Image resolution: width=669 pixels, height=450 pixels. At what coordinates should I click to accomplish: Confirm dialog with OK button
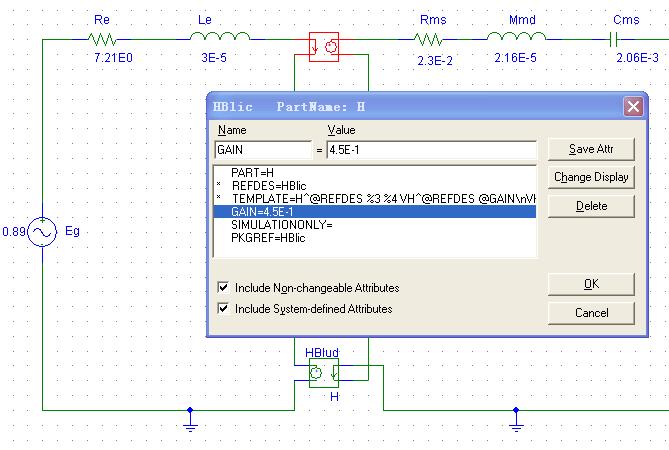coord(591,284)
